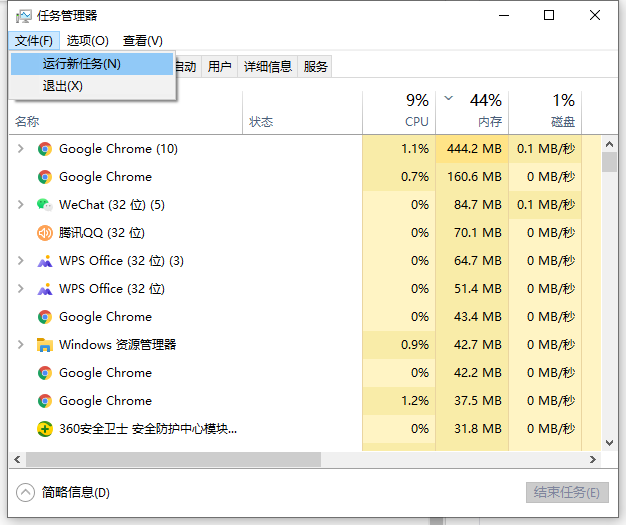Screen dimensions: 626x525
Task: Click the 360安全卫士 process icon
Action: point(44,429)
